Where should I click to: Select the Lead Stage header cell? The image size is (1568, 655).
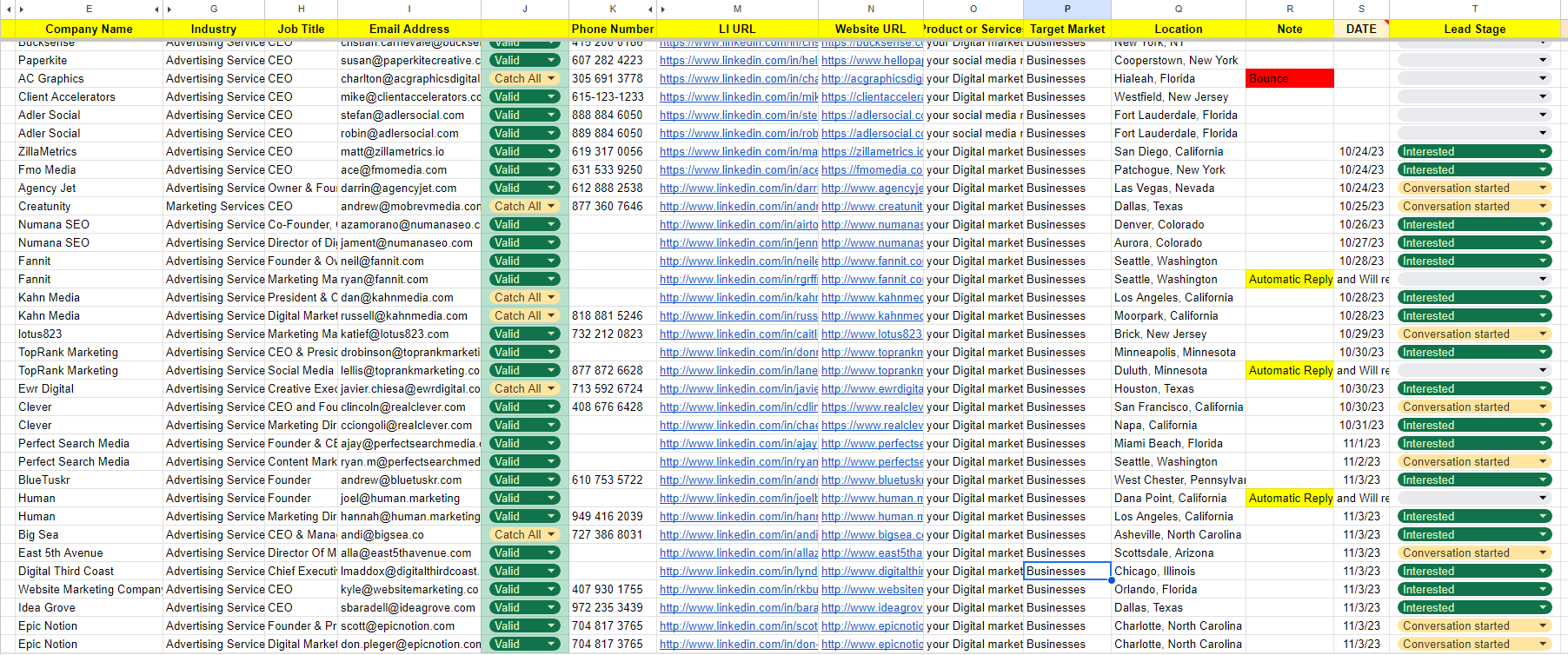(x=1475, y=29)
